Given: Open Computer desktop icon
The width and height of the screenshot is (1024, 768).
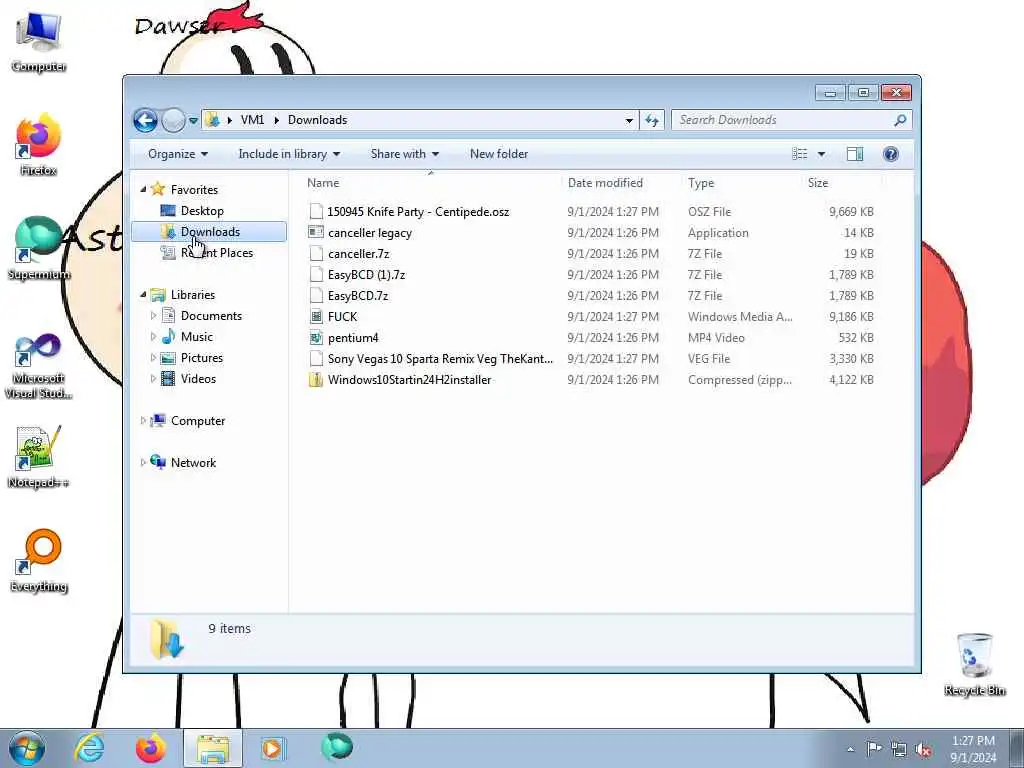Looking at the screenshot, I should click(x=39, y=43).
